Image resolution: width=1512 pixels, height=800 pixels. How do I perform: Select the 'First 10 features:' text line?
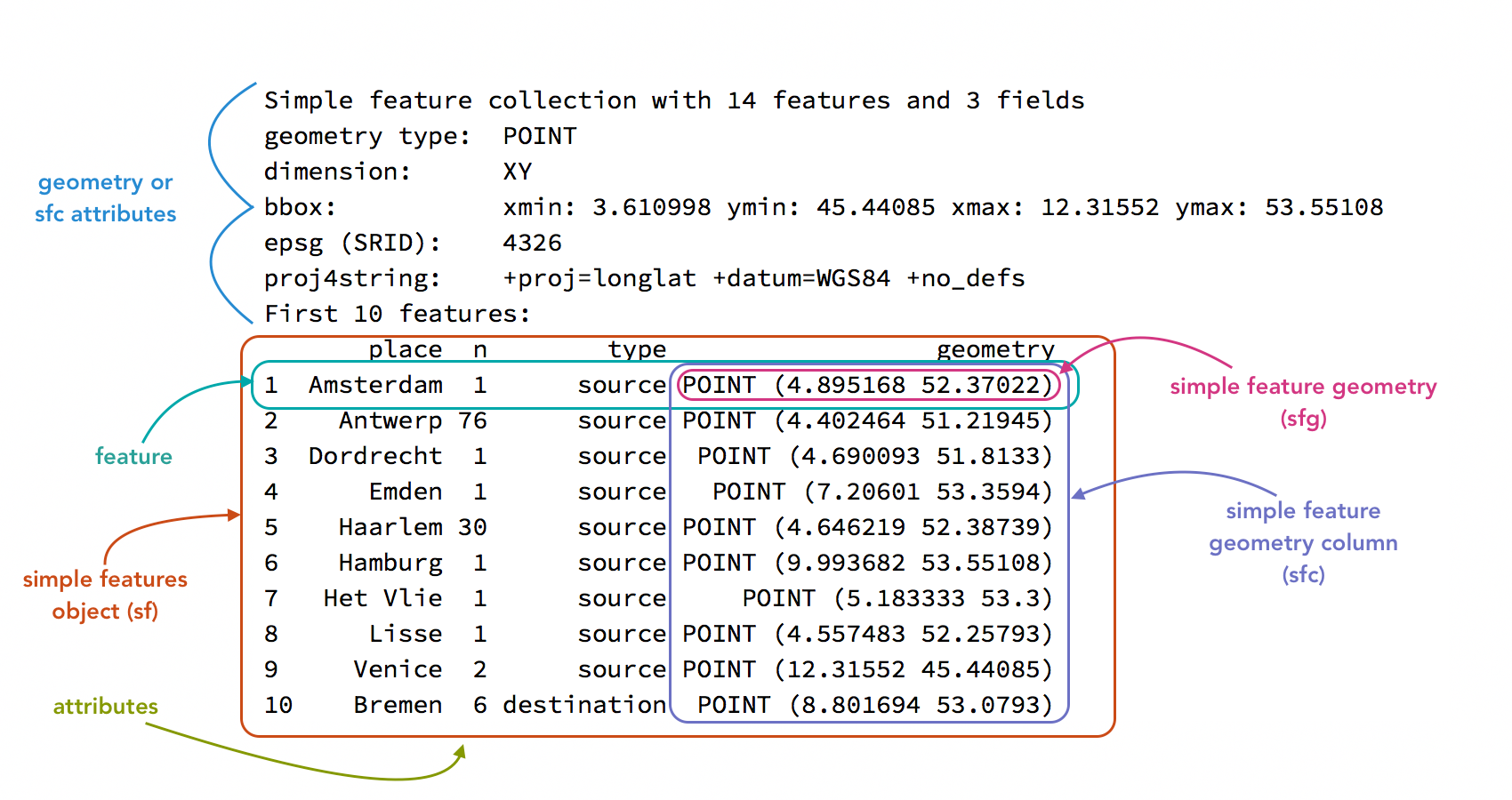point(396,313)
